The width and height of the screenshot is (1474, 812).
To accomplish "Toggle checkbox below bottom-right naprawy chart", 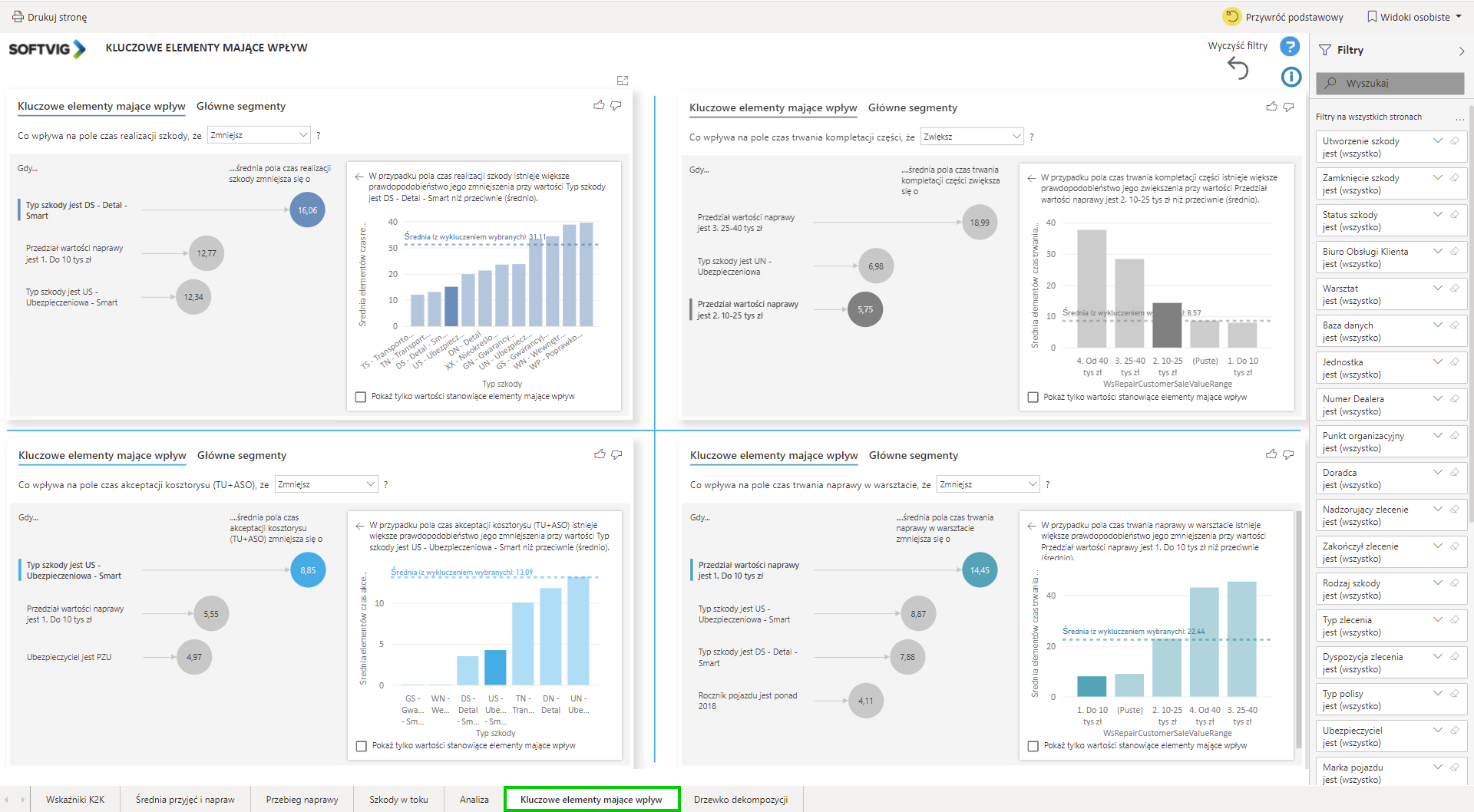I will click(1033, 746).
